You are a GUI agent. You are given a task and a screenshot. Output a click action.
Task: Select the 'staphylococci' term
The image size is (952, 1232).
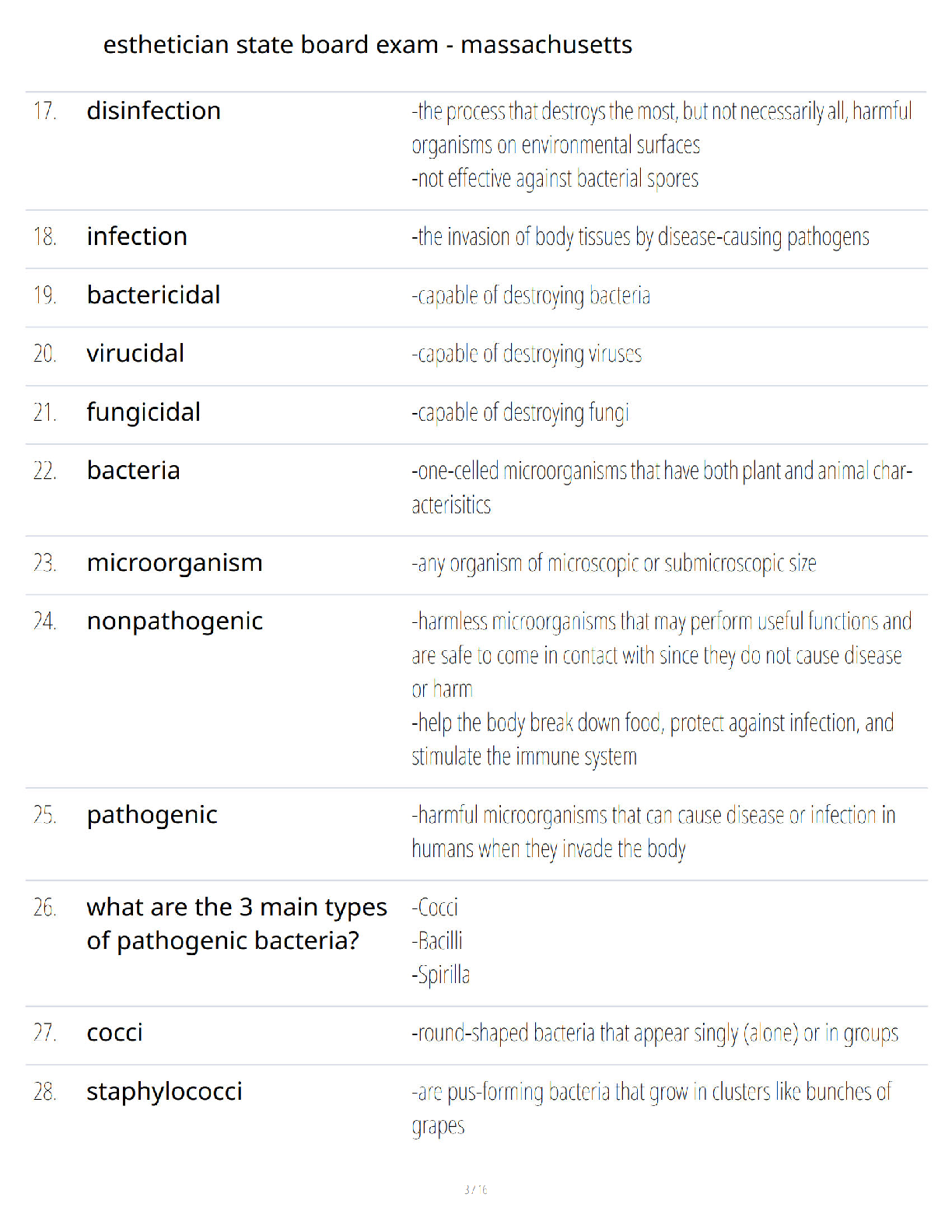coord(164,1092)
